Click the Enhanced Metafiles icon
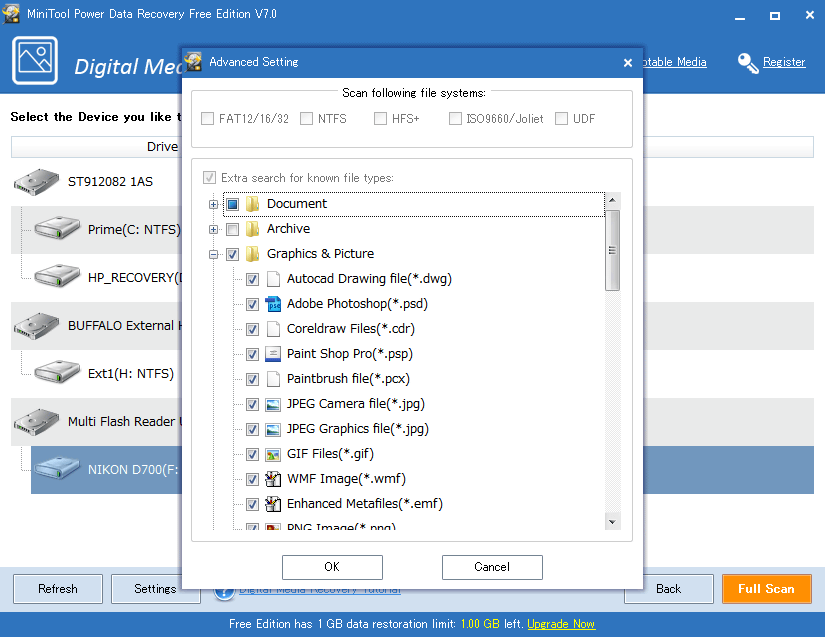Image resolution: width=825 pixels, height=637 pixels. point(273,504)
